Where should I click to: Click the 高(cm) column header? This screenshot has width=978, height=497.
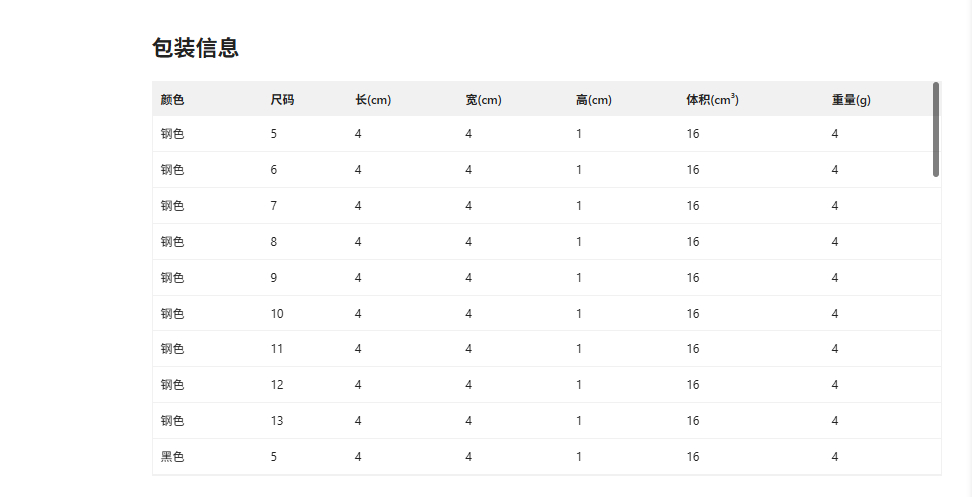[593, 100]
